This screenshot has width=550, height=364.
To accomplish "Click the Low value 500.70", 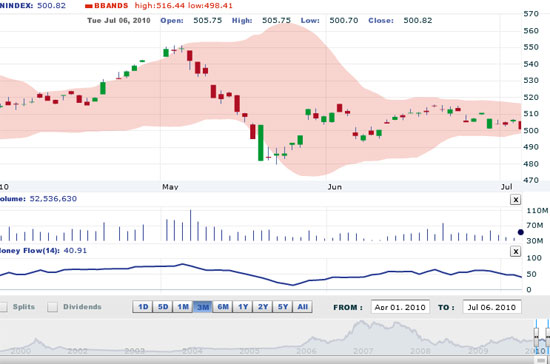I will [x=344, y=20].
